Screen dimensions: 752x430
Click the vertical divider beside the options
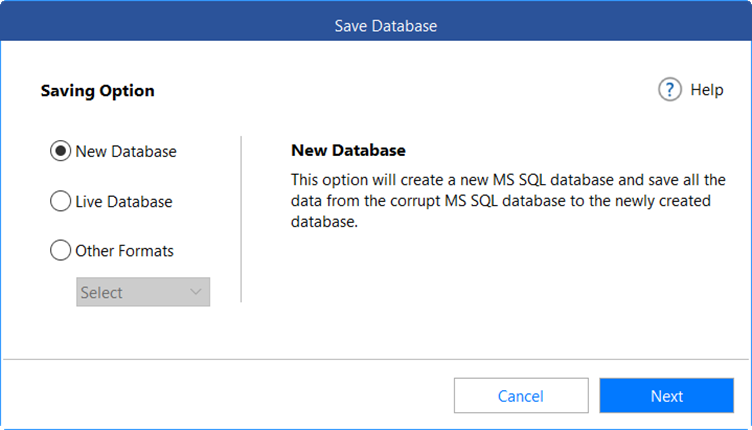[x=241, y=220]
